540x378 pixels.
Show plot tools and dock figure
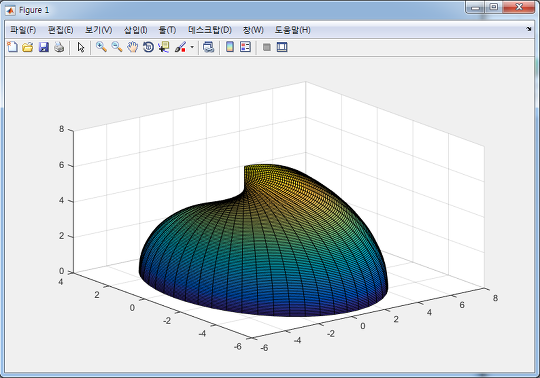[282, 47]
